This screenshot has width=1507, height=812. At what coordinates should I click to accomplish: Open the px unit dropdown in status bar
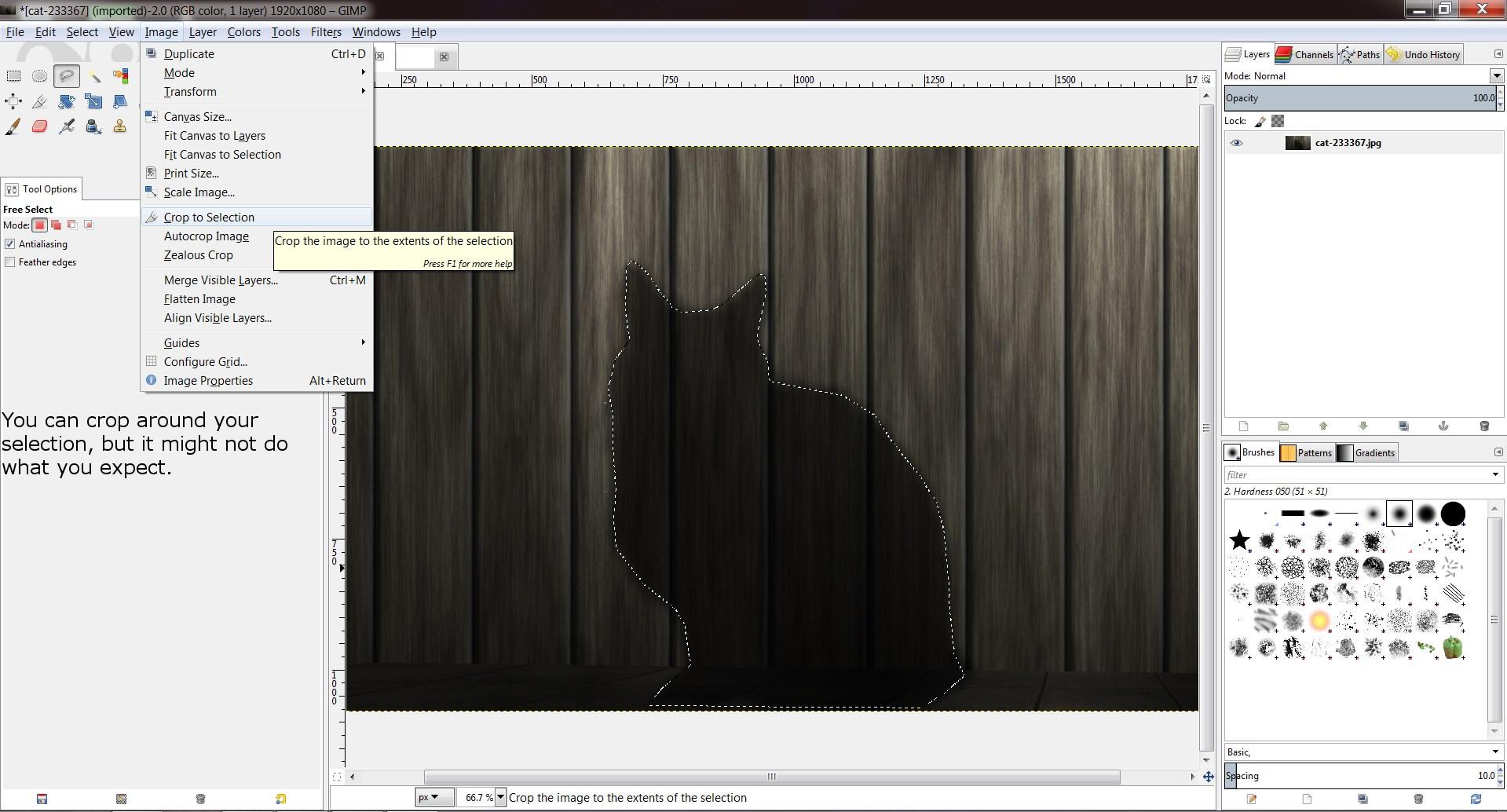coord(433,797)
